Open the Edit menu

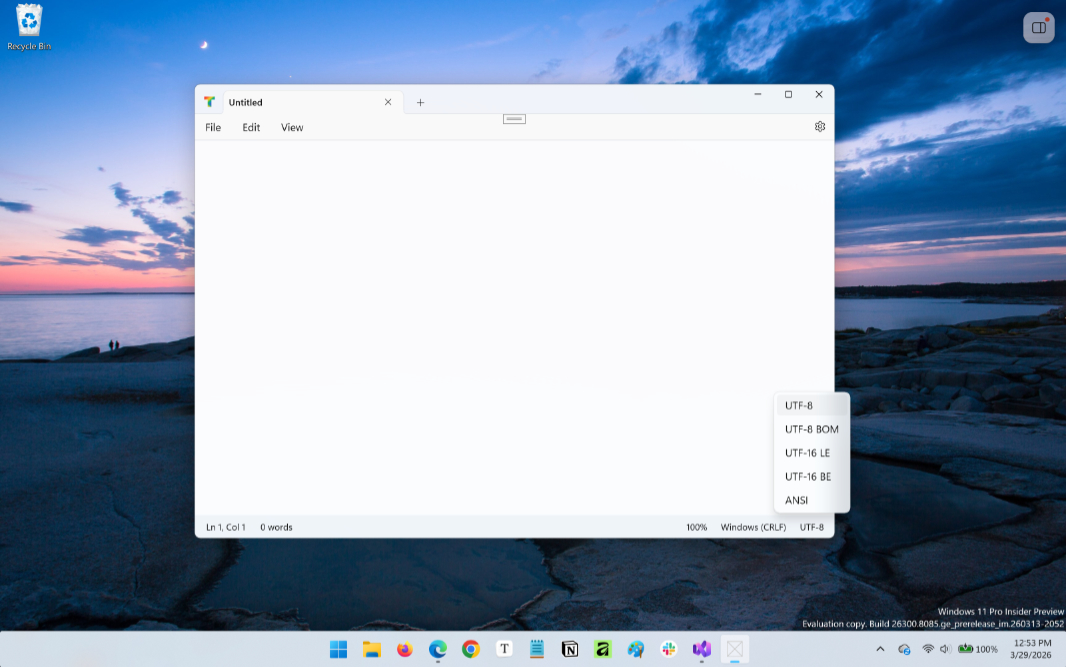click(251, 127)
